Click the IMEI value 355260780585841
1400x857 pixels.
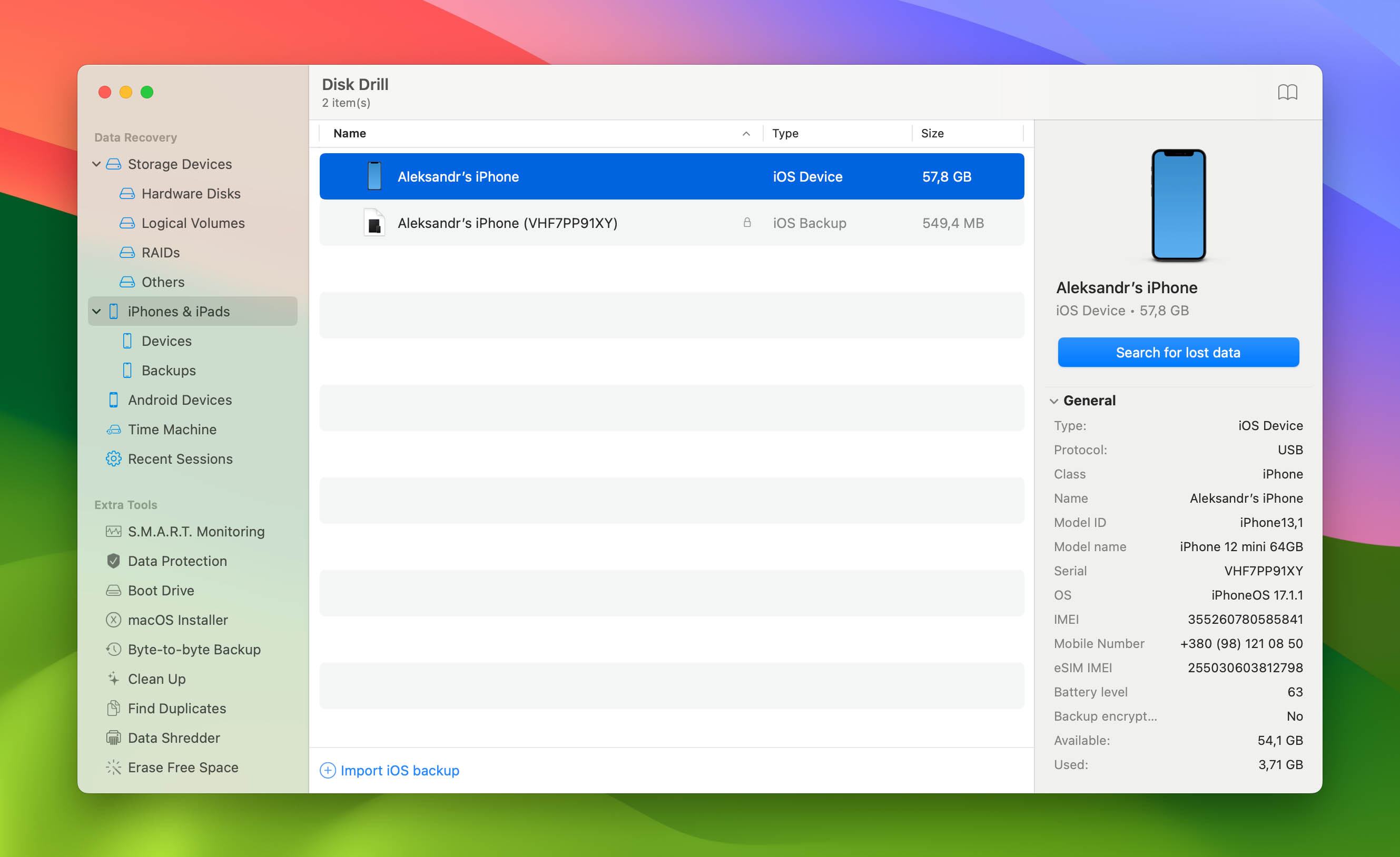[x=1245, y=619]
